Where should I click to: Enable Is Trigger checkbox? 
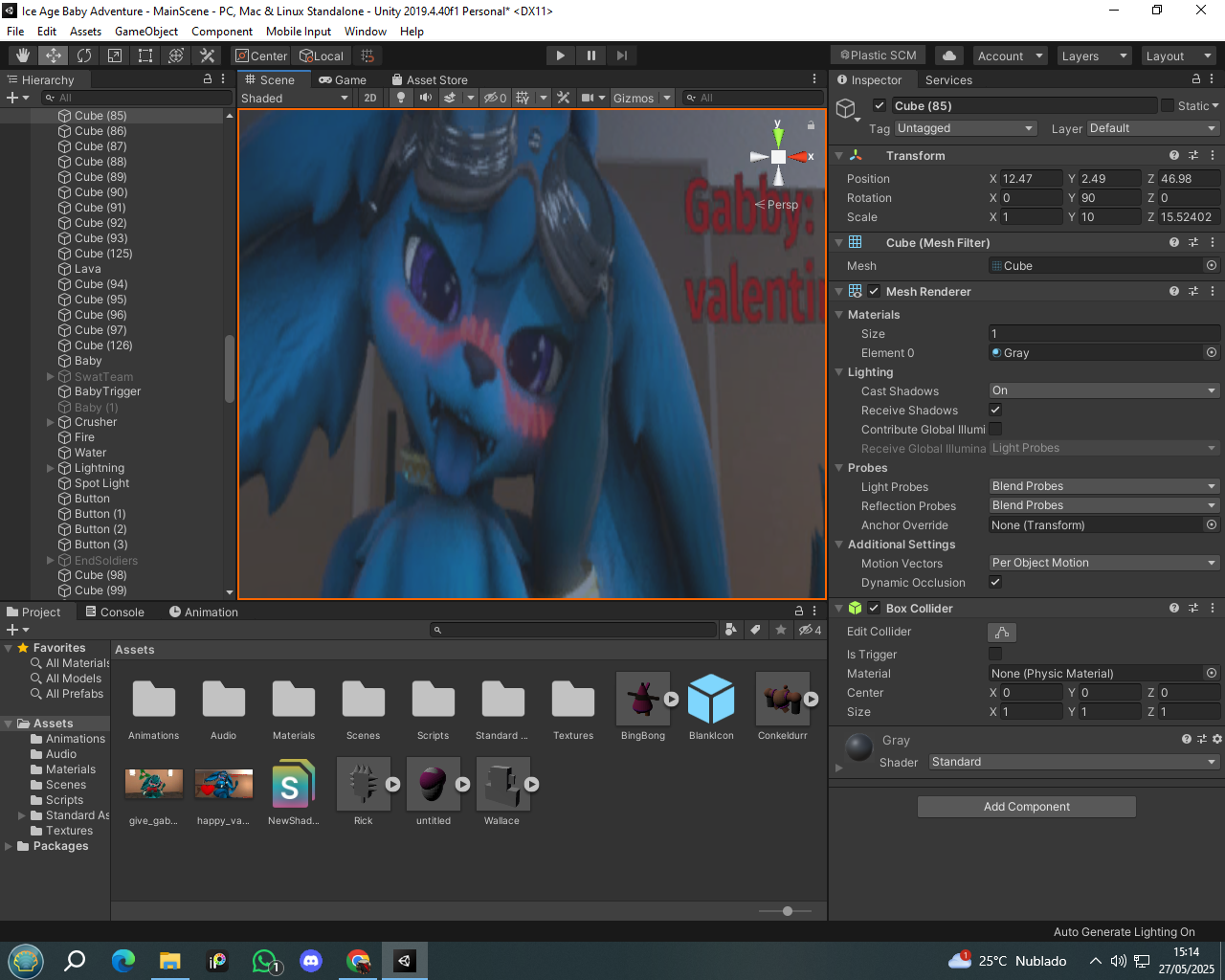tap(995, 654)
